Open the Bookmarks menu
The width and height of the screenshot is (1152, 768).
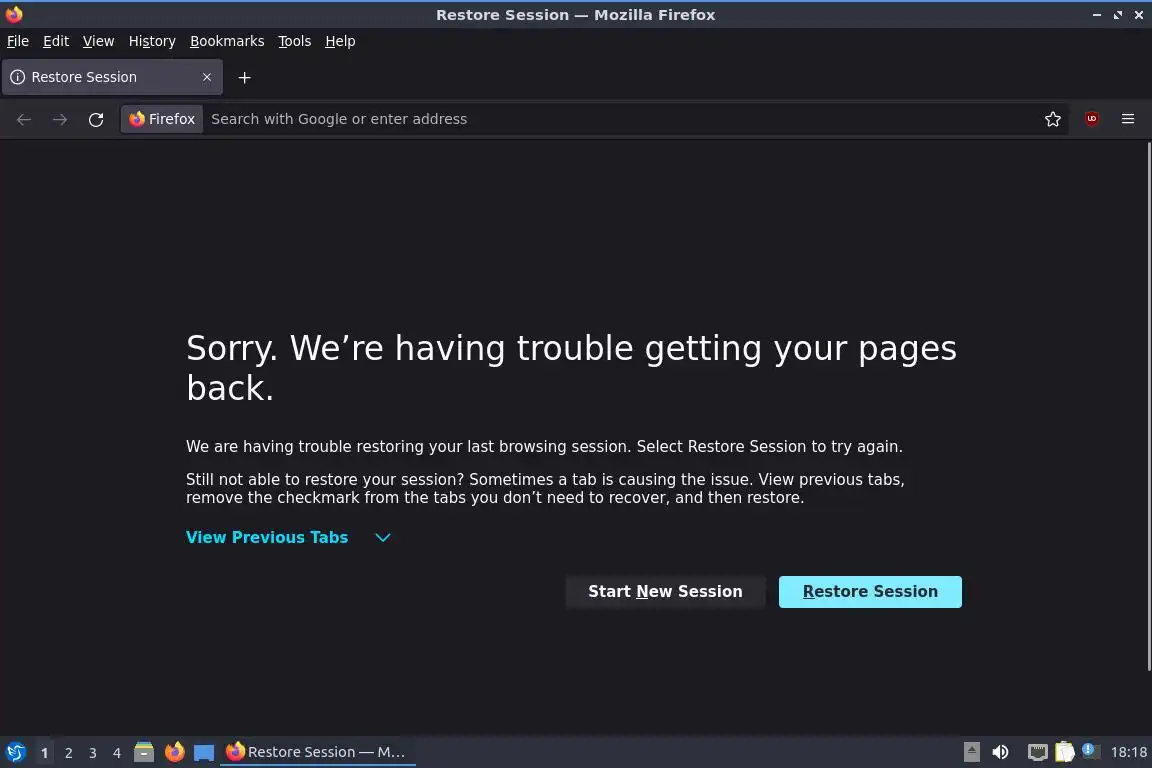[227, 41]
